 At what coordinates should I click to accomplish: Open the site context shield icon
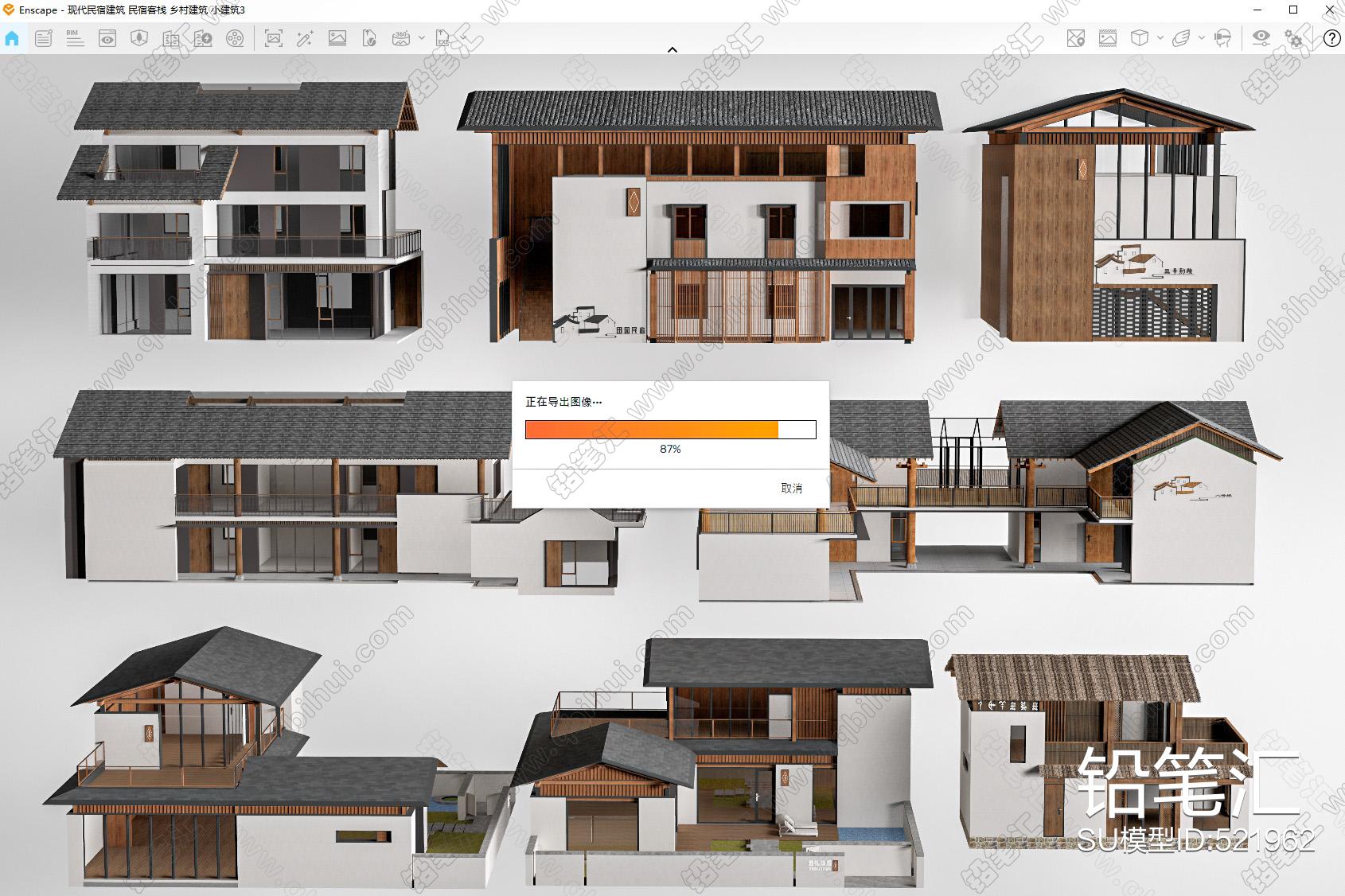coord(139,38)
